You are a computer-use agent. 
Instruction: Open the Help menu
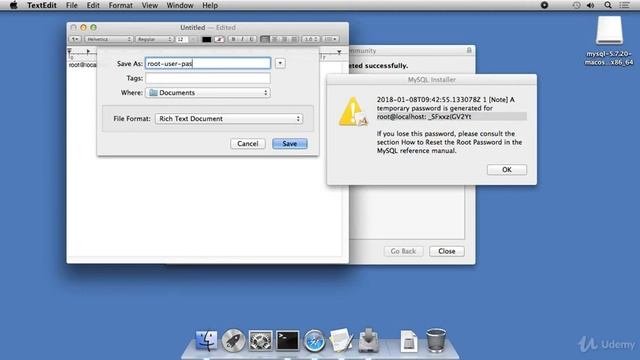tap(210, 5)
